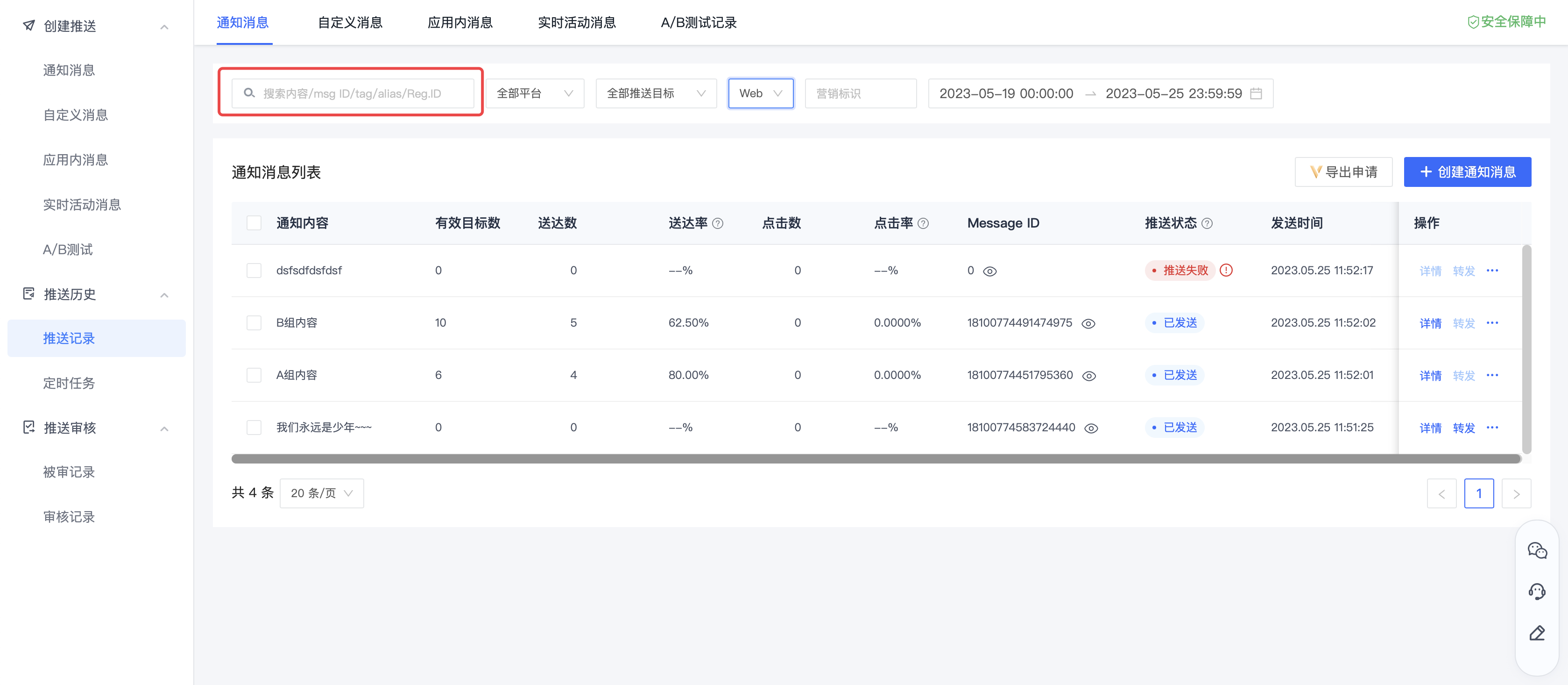Switch to the 通知消息 tab
Viewport: 1568px width, 685px height.
243,22
